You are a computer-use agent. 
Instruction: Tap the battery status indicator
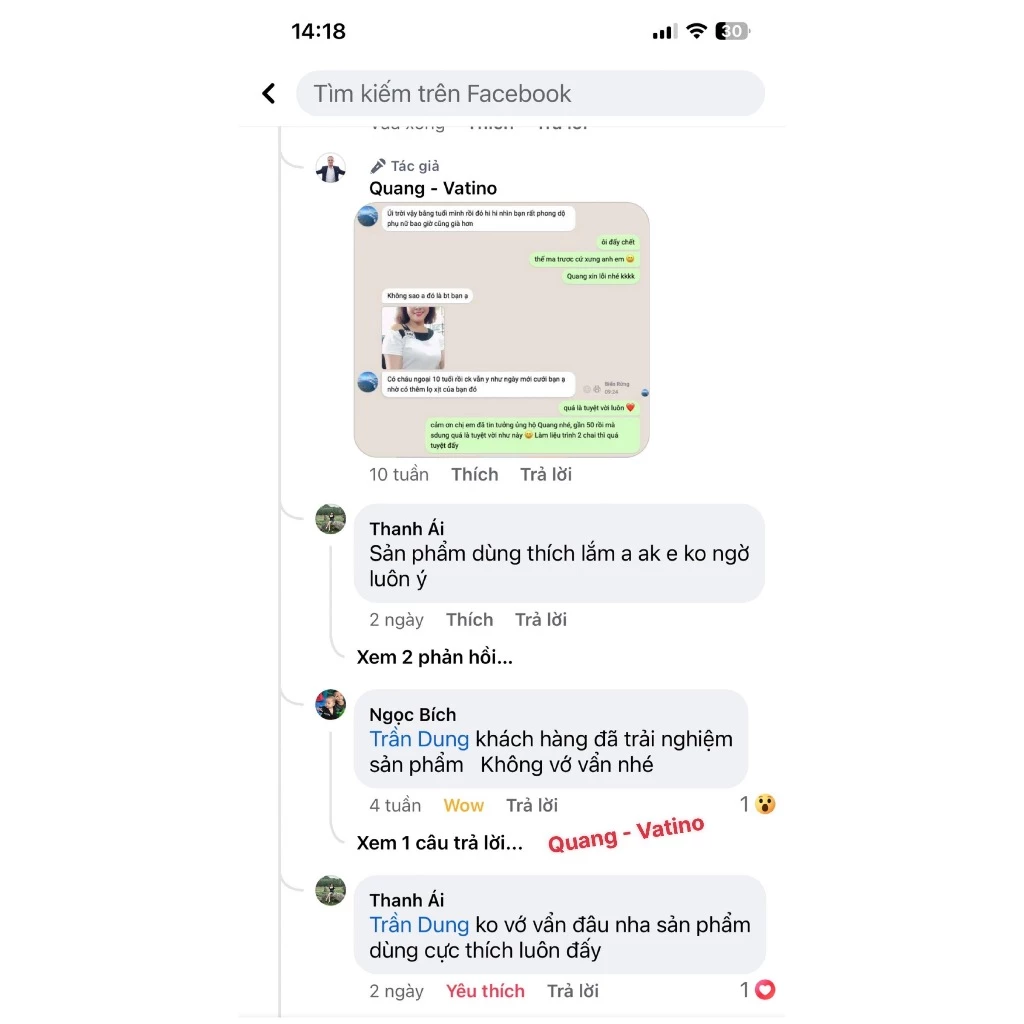click(x=733, y=31)
